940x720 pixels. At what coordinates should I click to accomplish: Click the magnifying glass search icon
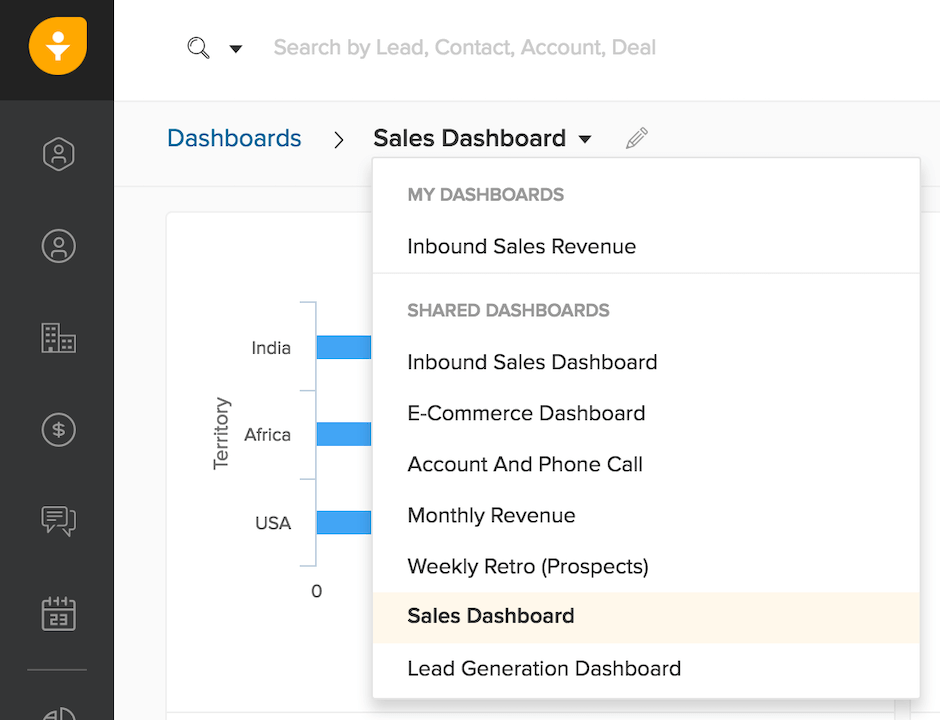pos(197,47)
